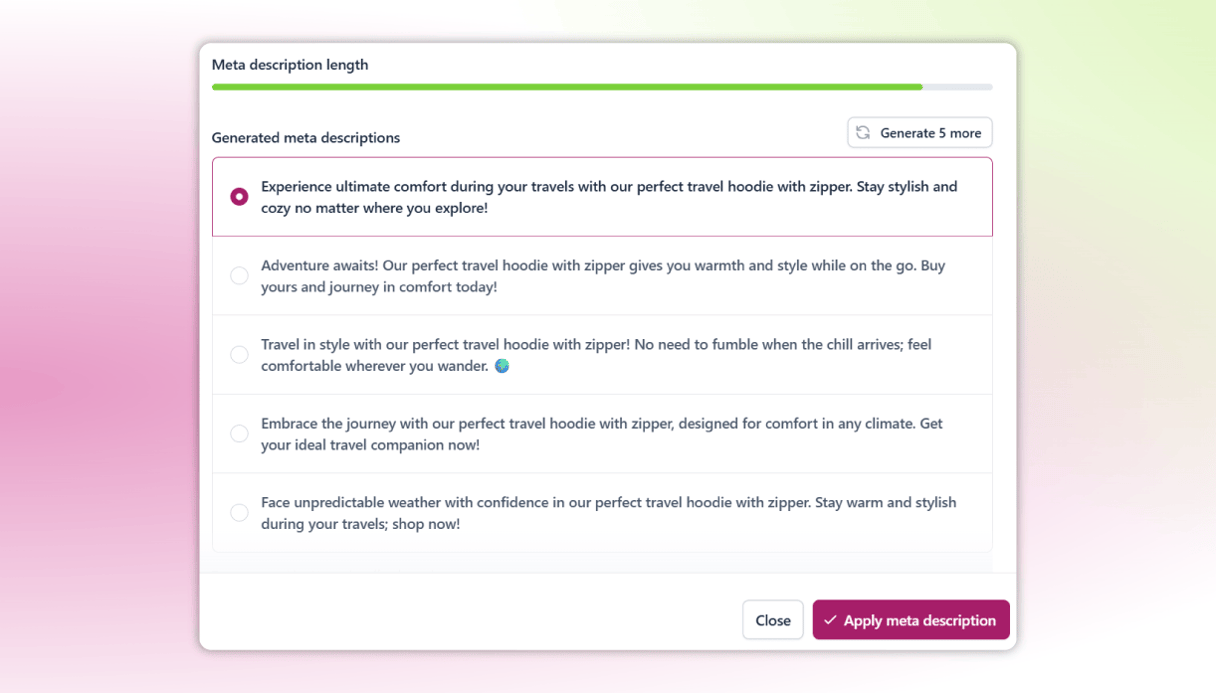The height and width of the screenshot is (693, 1216).
Task: Click the green filled part of the length bar
Action: [x=566, y=87]
